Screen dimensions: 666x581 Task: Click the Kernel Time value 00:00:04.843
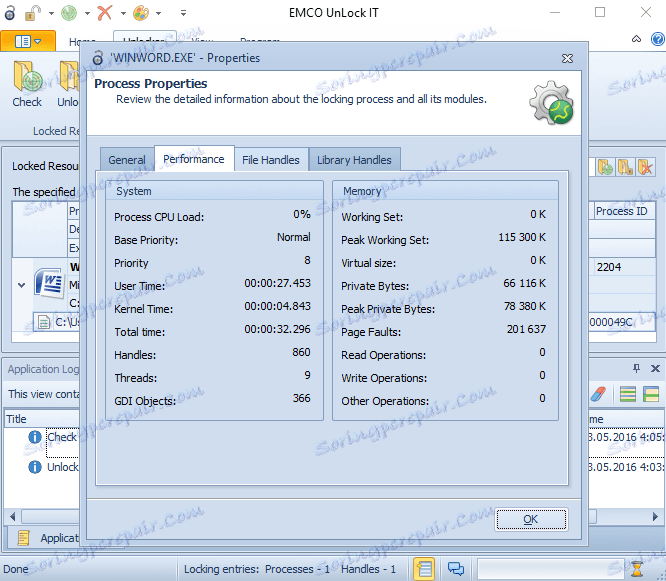277,306
